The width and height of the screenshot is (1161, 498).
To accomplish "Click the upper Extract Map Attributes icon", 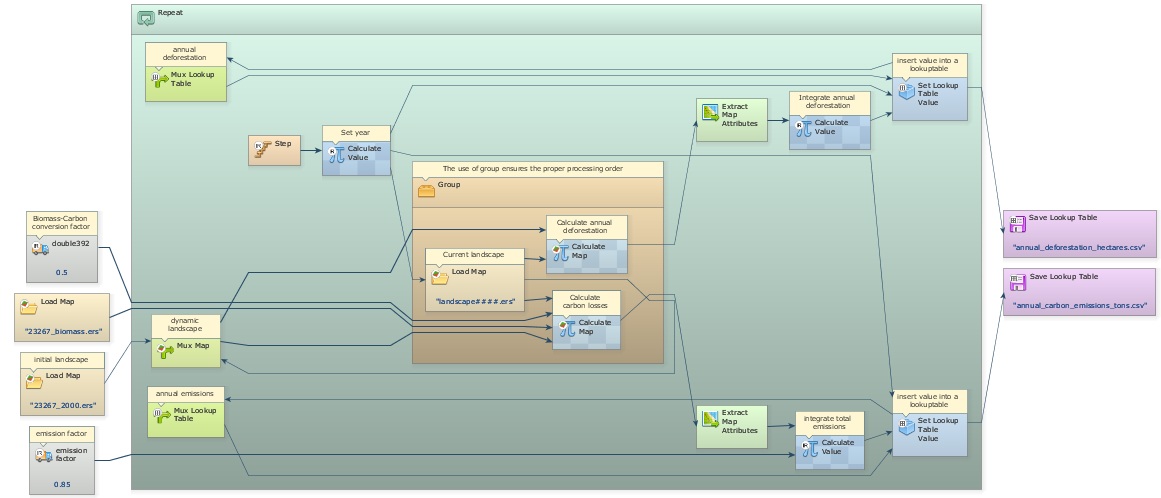I will tap(709, 112).
